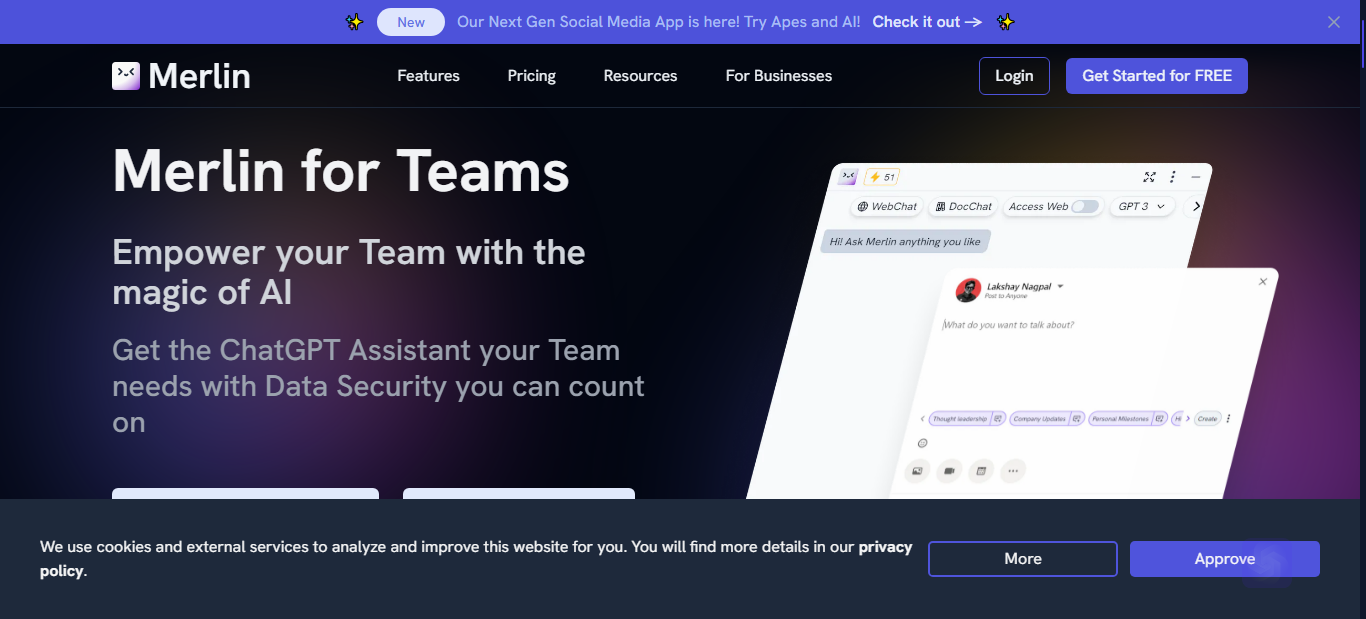Select the Personal Milestones topic chip
Image resolution: width=1366 pixels, height=619 pixels.
[1128, 419]
